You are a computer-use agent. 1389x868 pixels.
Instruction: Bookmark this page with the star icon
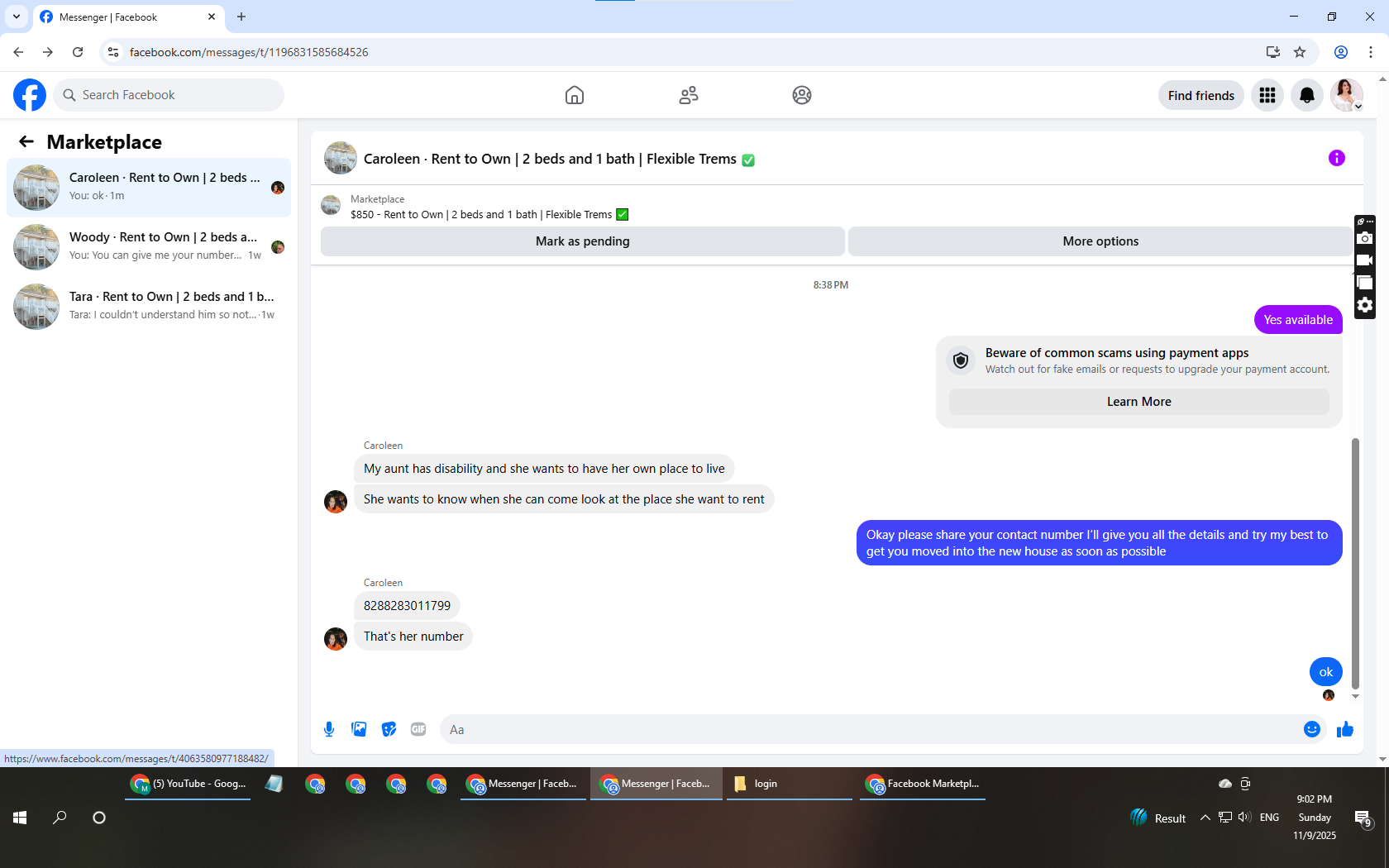tap(1301, 52)
